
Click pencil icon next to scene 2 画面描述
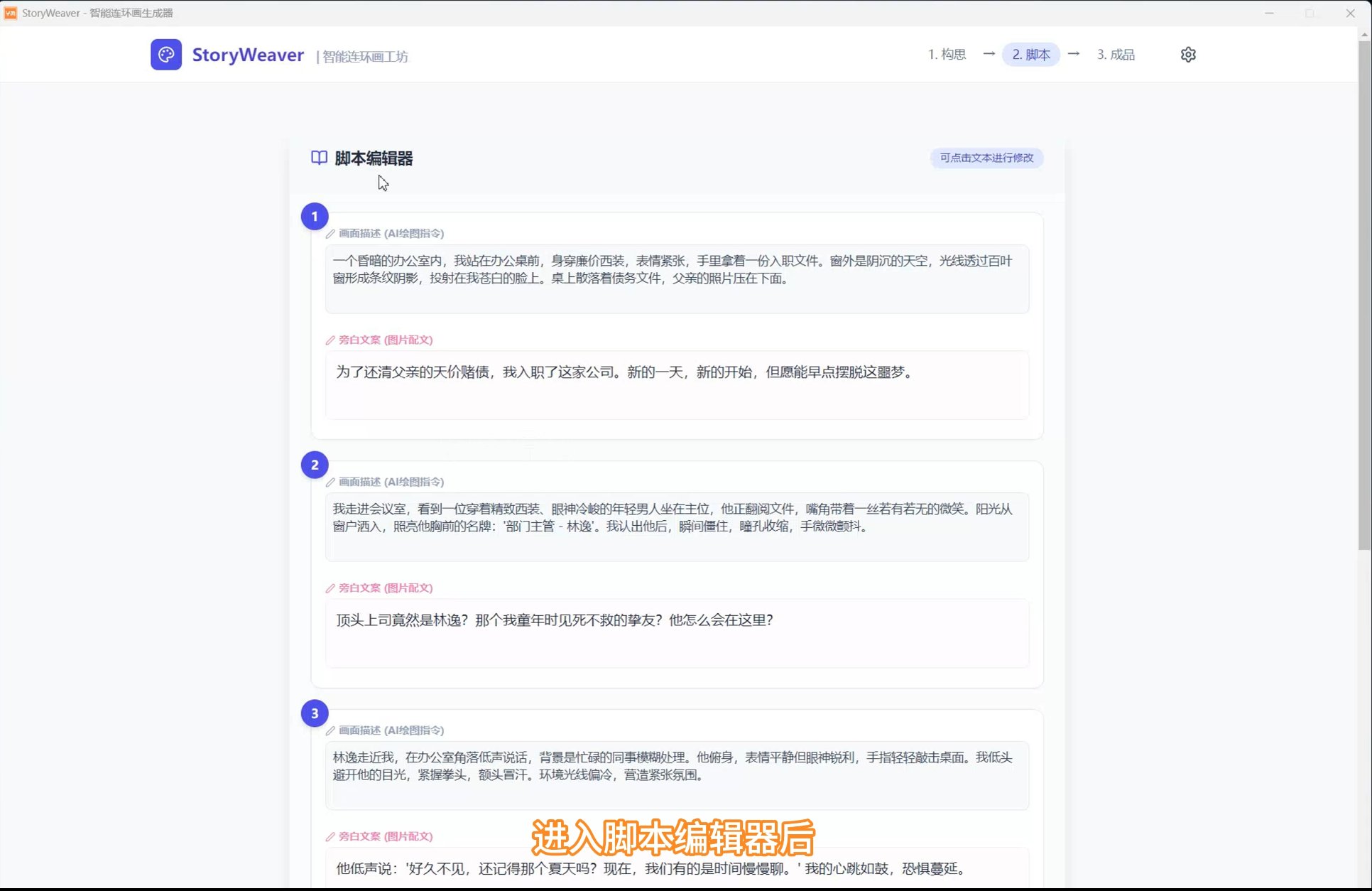[330, 482]
